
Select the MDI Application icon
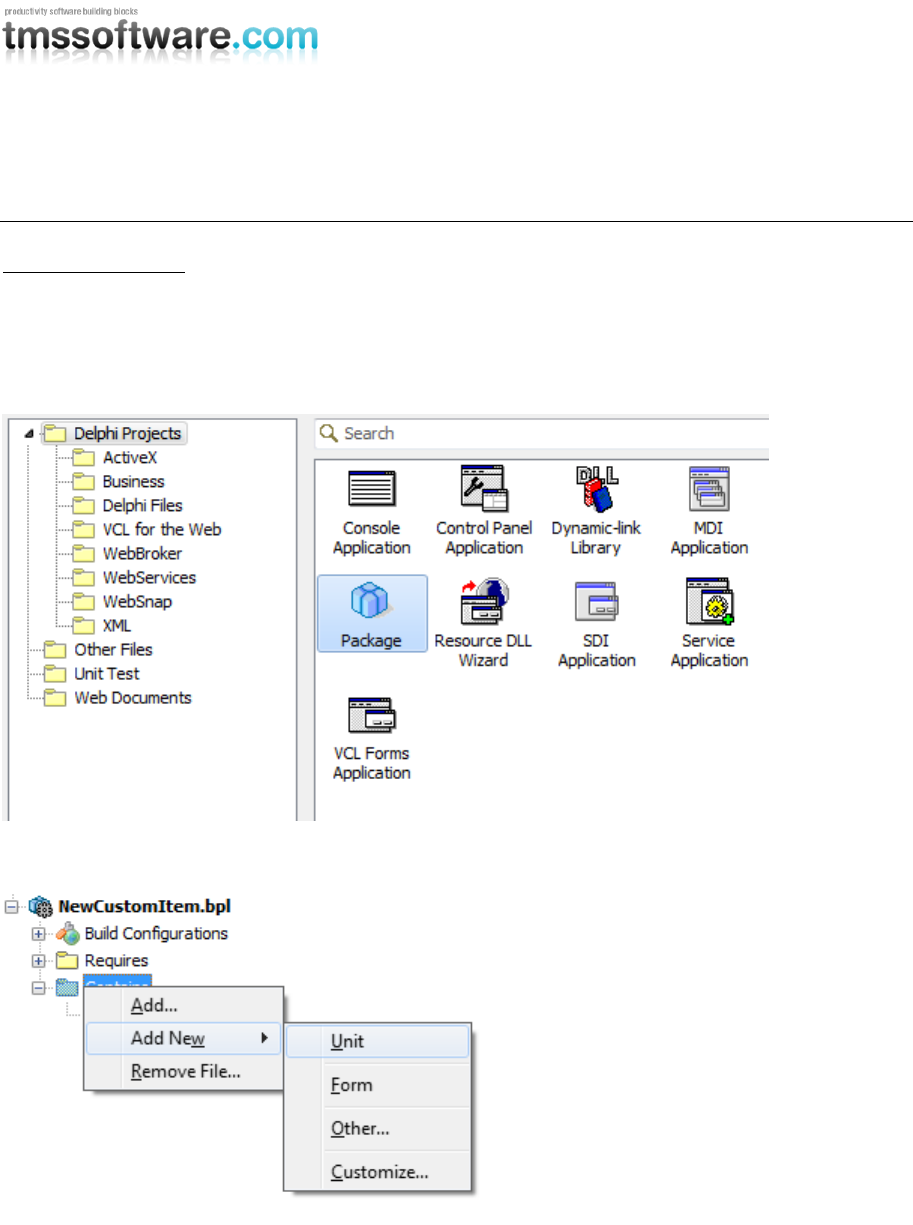[709, 488]
